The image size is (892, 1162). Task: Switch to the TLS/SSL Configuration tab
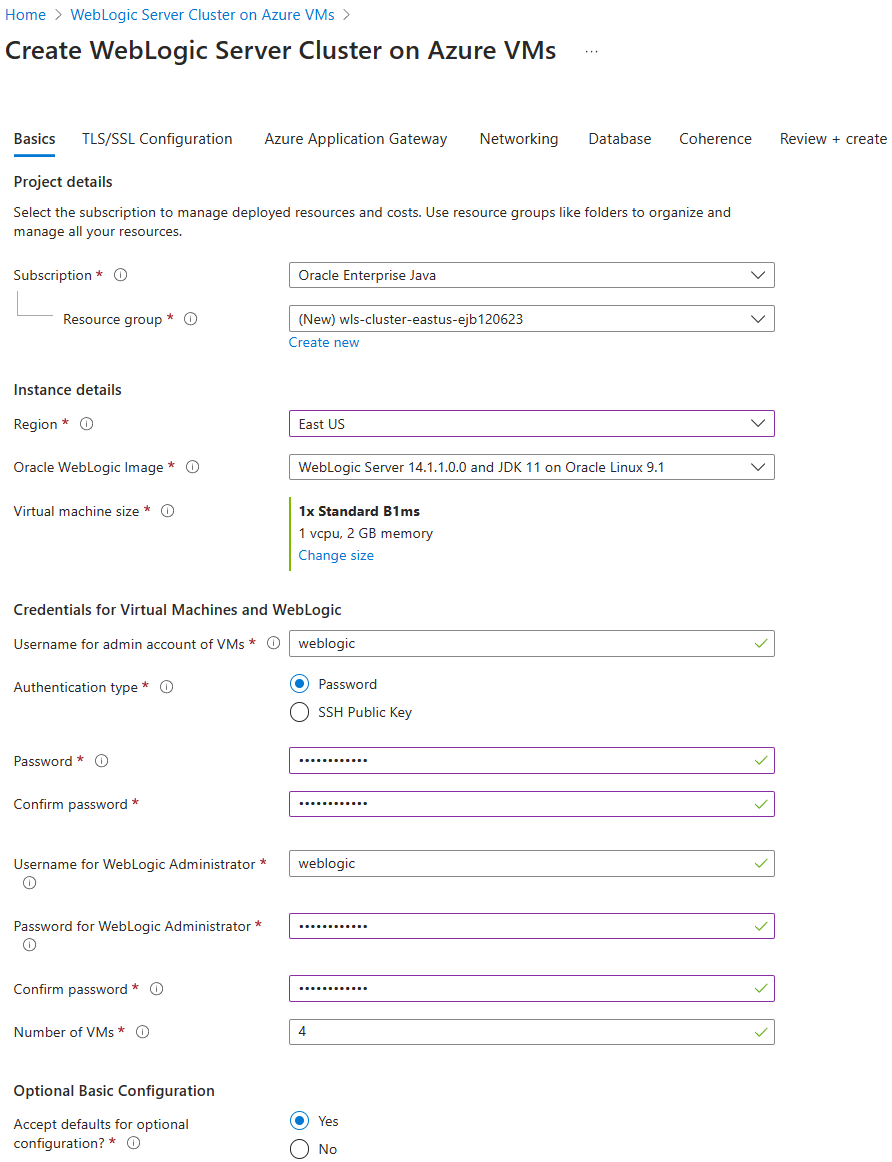(157, 139)
